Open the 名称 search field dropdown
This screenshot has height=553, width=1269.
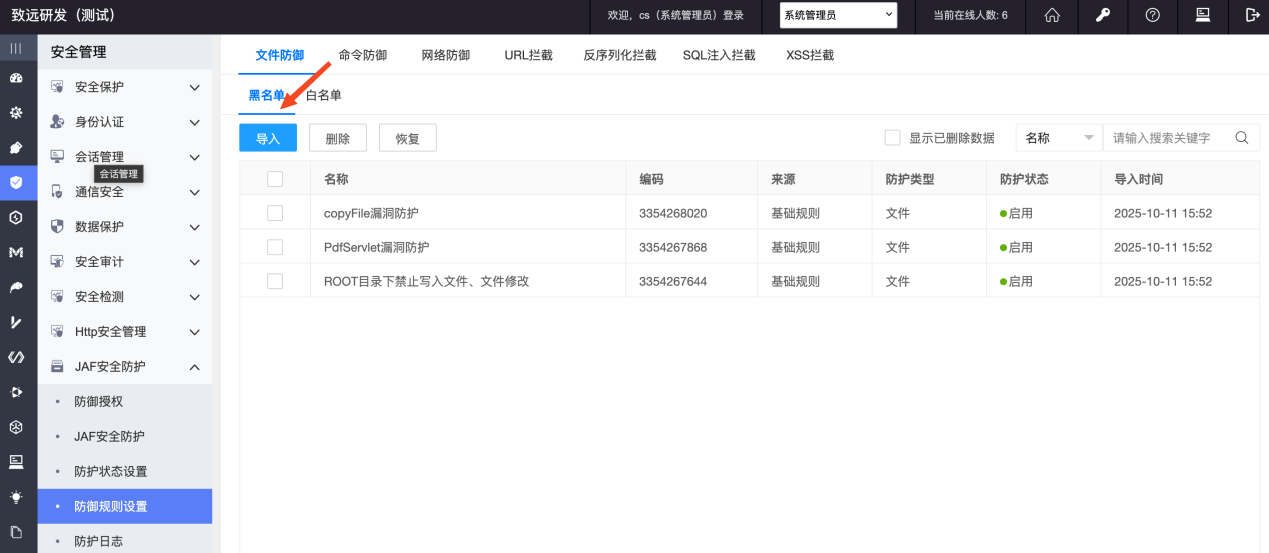(x=1059, y=138)
